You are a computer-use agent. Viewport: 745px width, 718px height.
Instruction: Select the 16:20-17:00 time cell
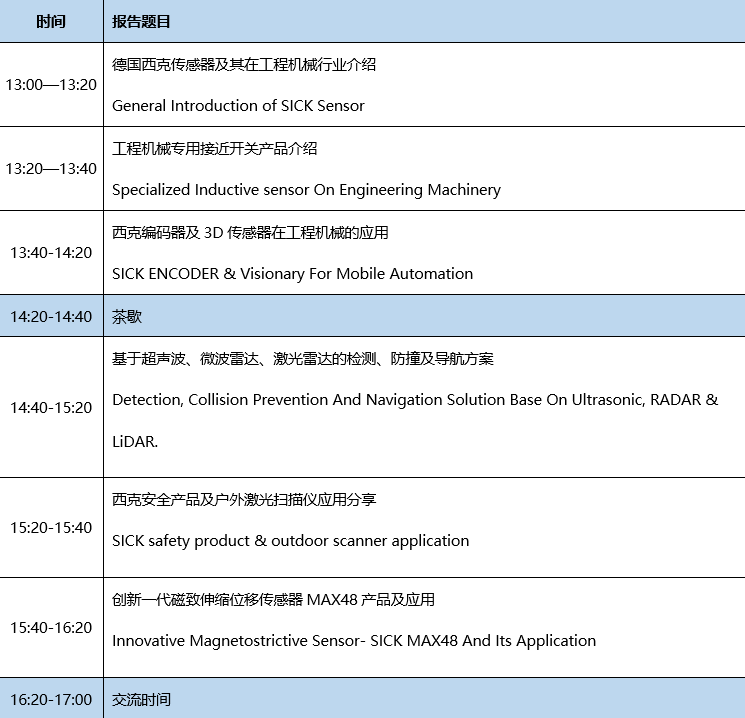point(51,699)
